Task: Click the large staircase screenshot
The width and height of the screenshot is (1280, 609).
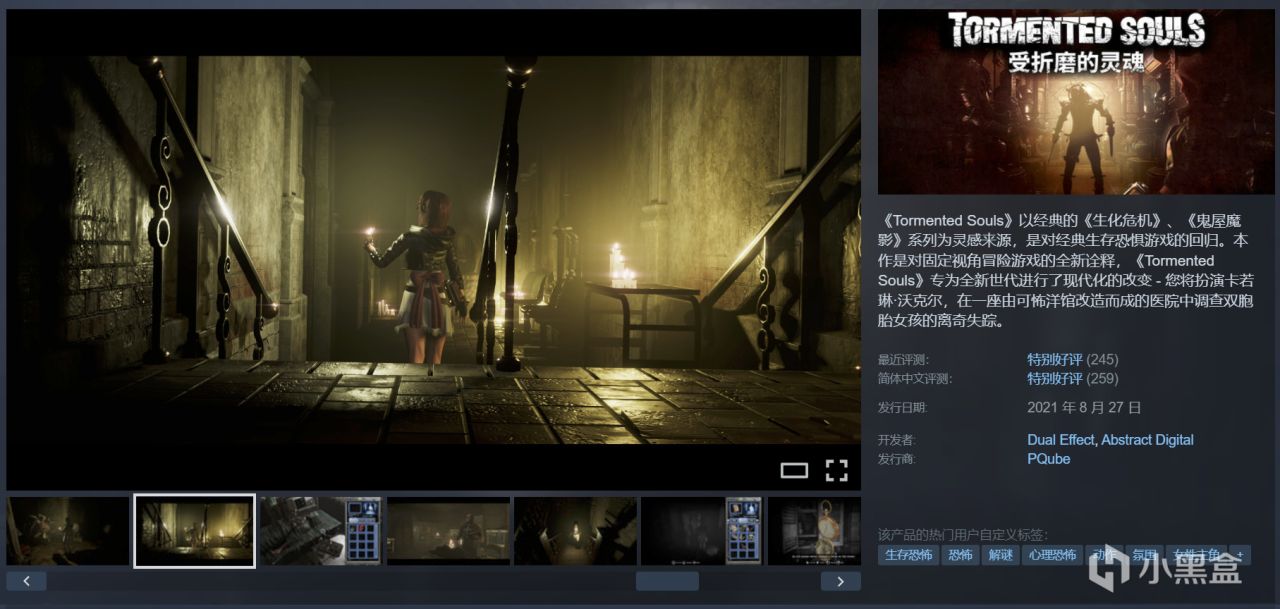Action: pos(433,249)
